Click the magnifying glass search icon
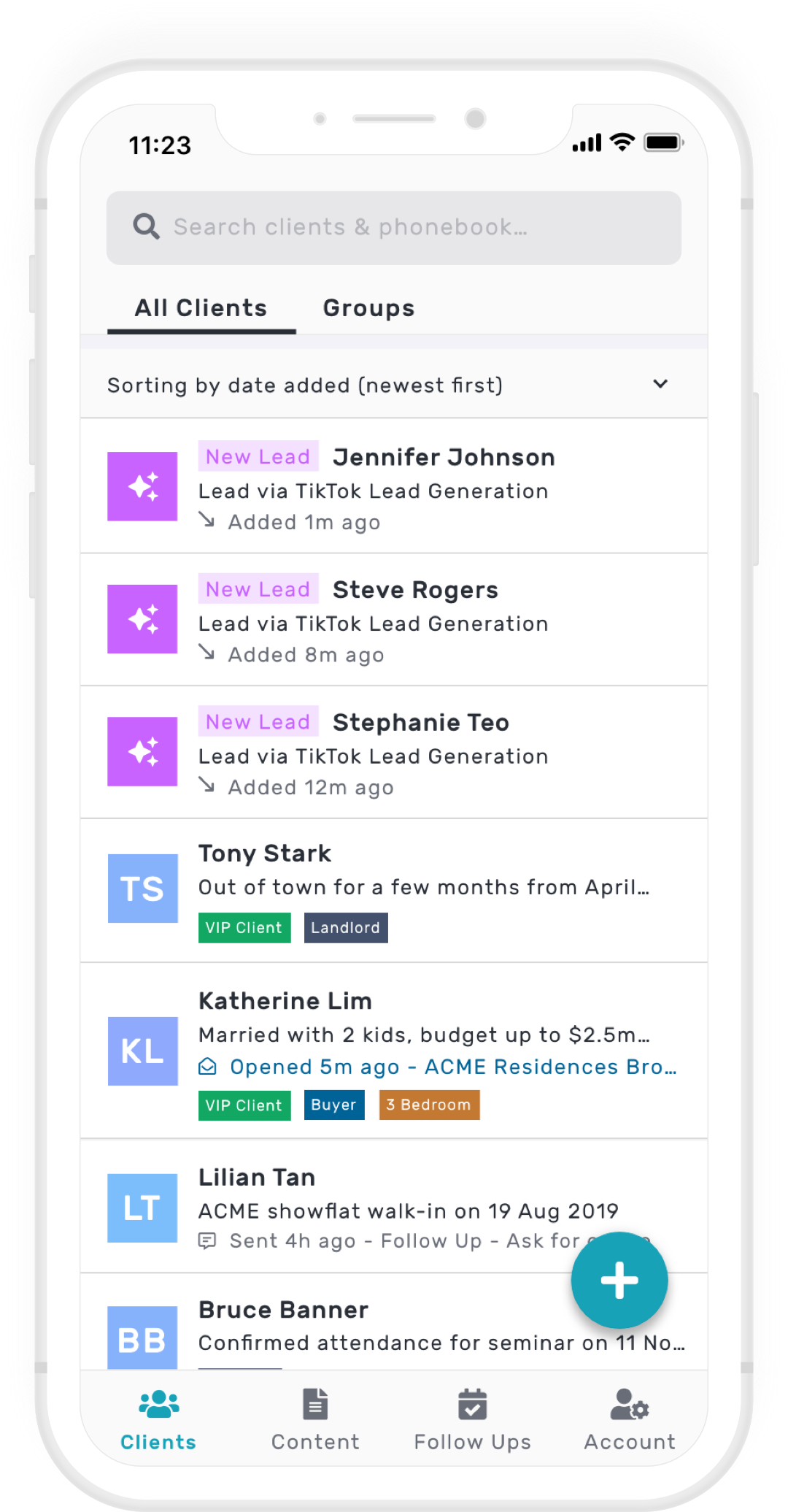 (x=146, y=227)
